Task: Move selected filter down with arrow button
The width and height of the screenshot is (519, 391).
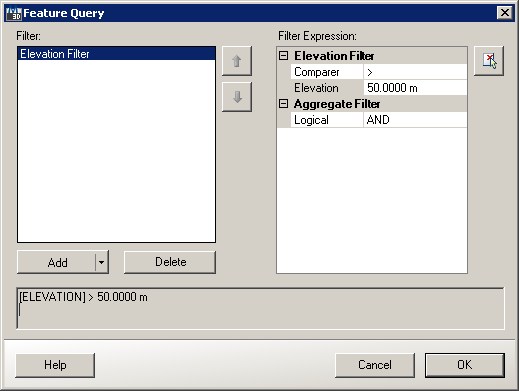Action: [237, 97]
